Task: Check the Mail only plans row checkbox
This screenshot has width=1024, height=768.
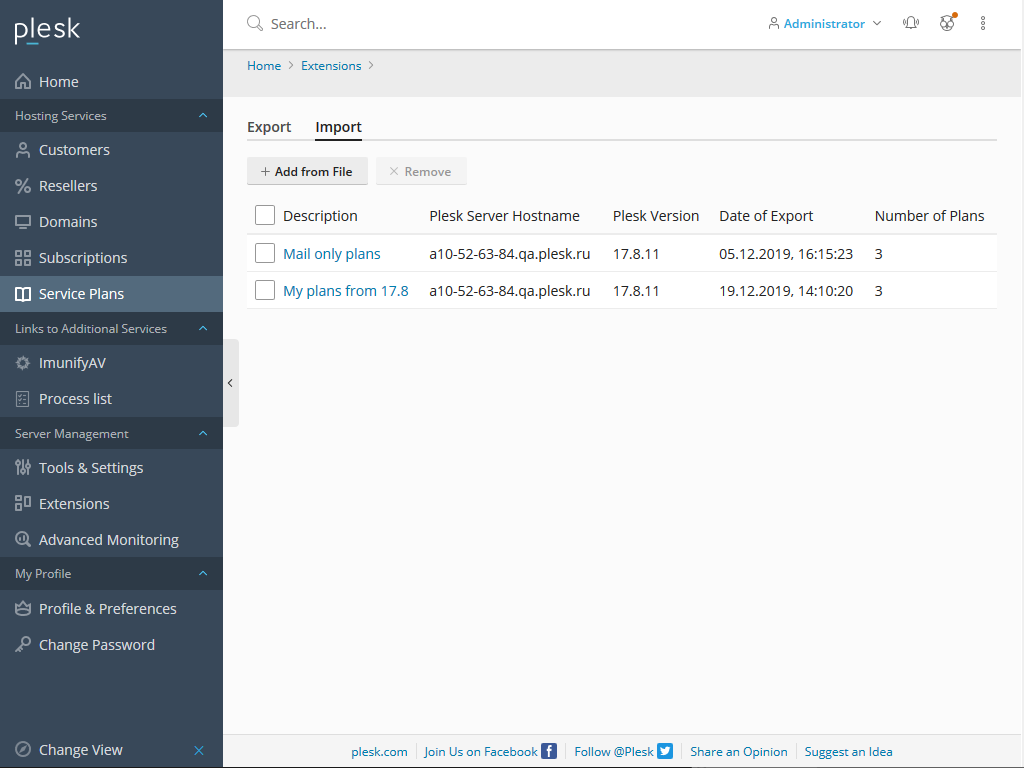Action: tap(265, 254)
